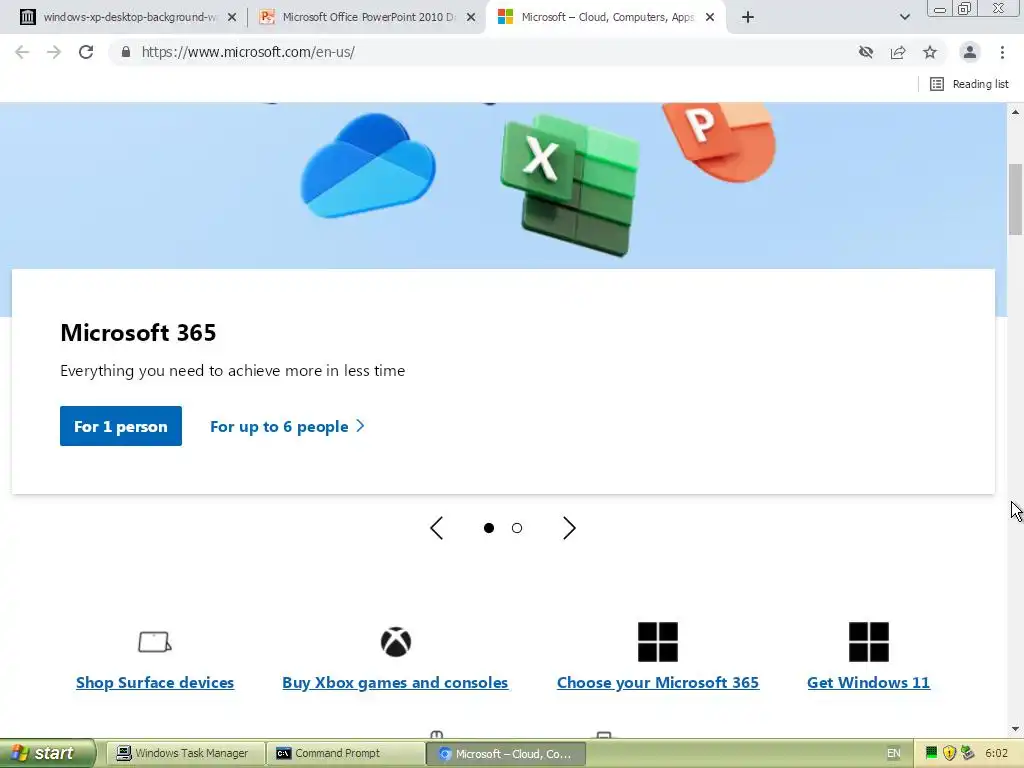Click the Surface device icon
The height and width of the screenshot is (768, 1024).
tap(155, 642)
